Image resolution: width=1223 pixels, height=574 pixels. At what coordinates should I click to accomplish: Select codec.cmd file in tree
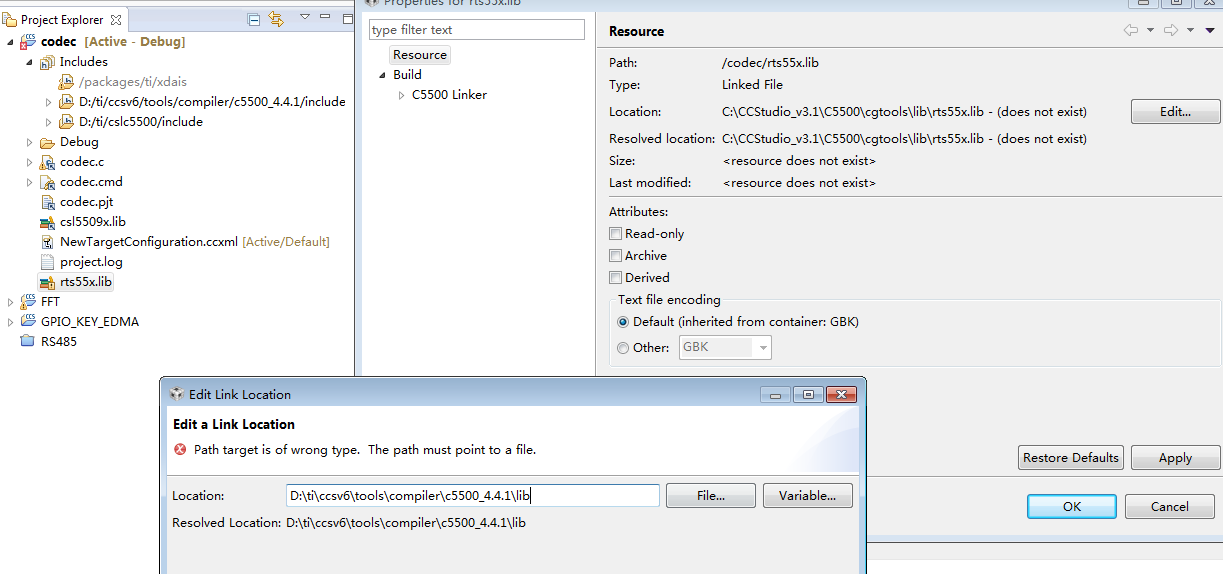coord(91,182)
